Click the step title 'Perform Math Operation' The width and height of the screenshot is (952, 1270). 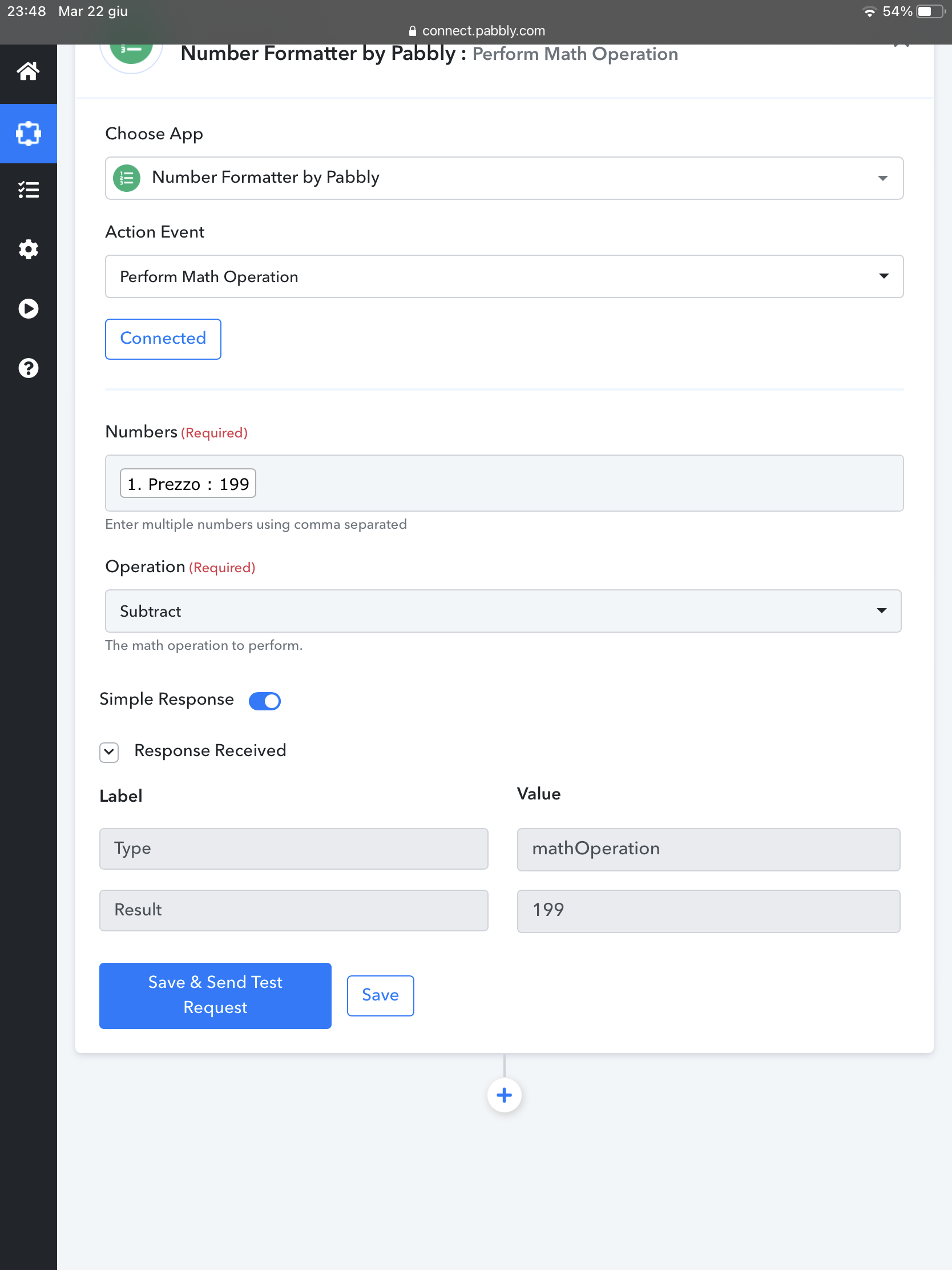point(575,54)
